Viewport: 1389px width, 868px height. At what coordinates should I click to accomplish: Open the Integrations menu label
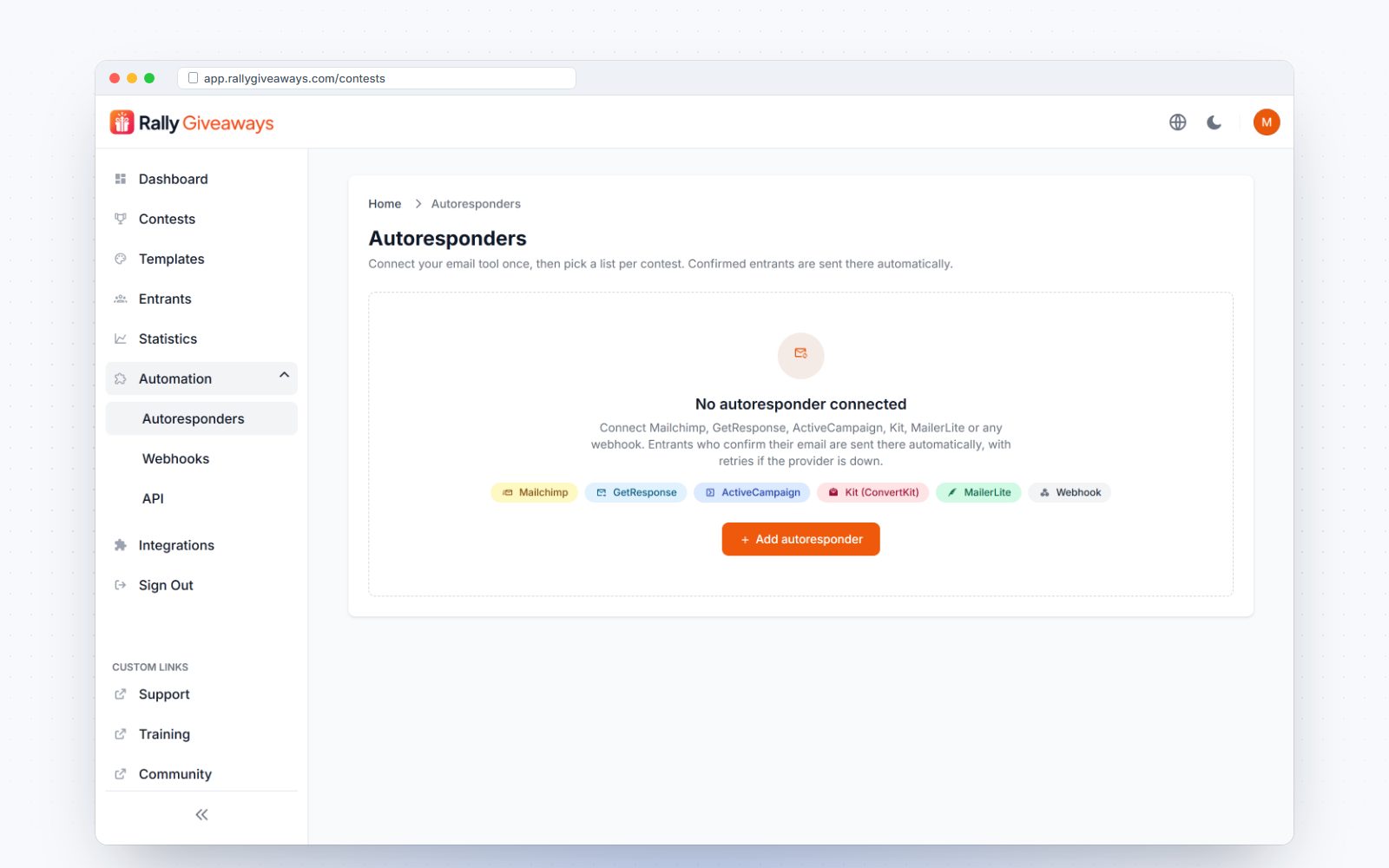[176, 545]
